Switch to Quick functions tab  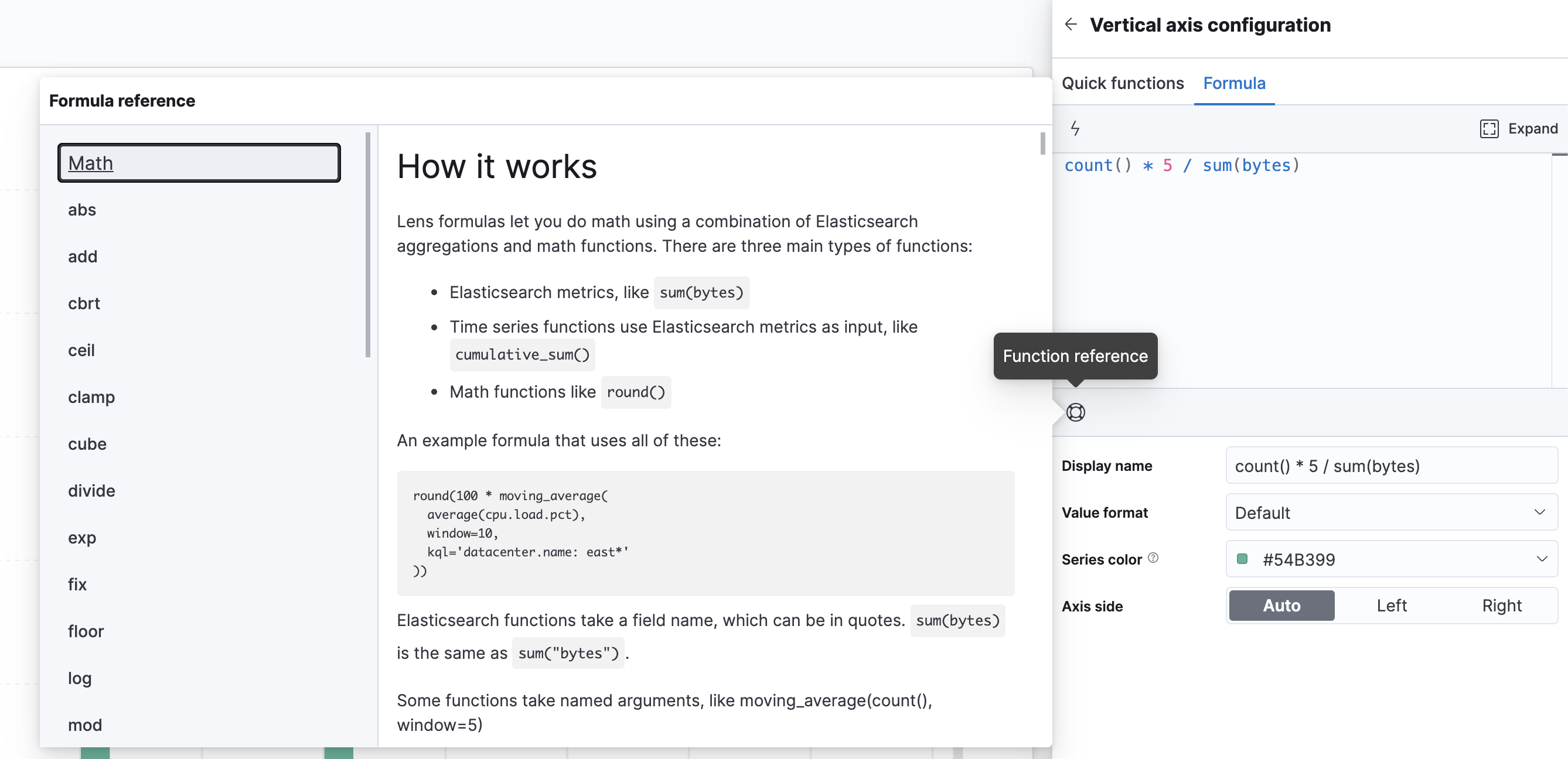pos(1123,83)
